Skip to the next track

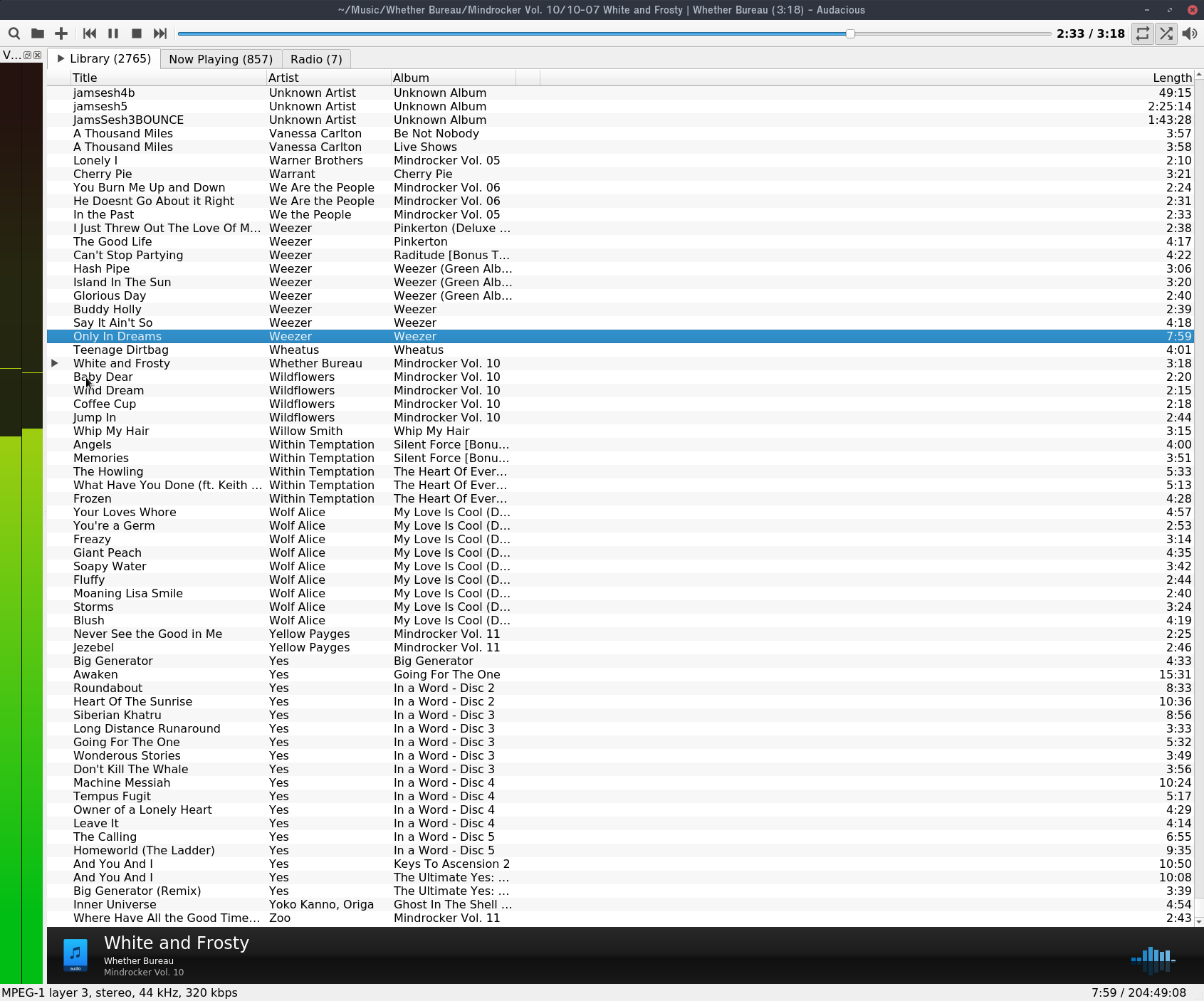(x=160, y=33)
